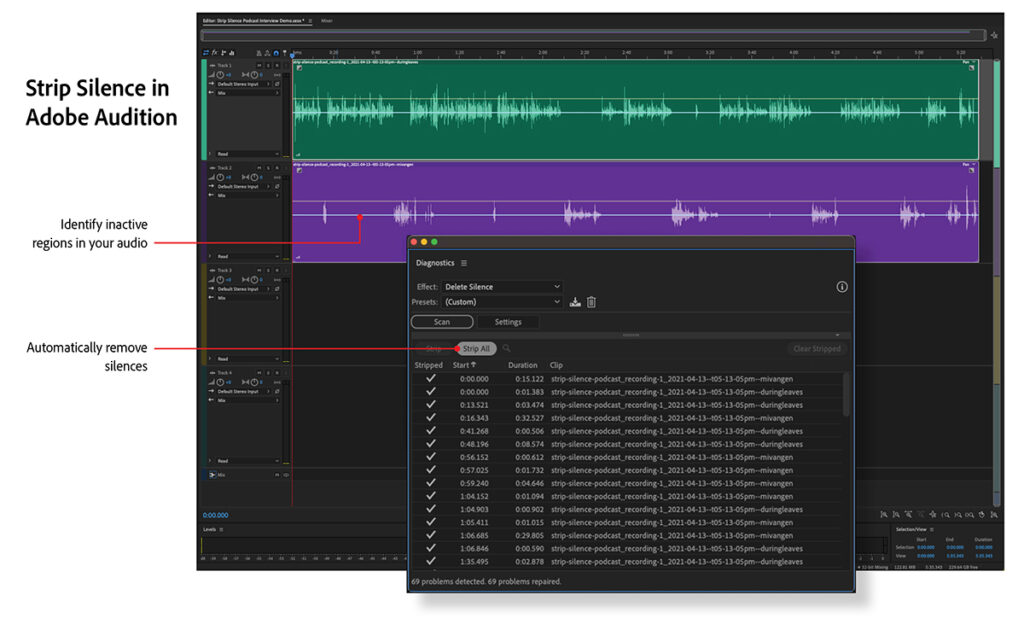The height and width of the screenshot is (618, 1024).
Task: Click the zoom navigator bar above timeline
Action: click(x=593, y=35)
